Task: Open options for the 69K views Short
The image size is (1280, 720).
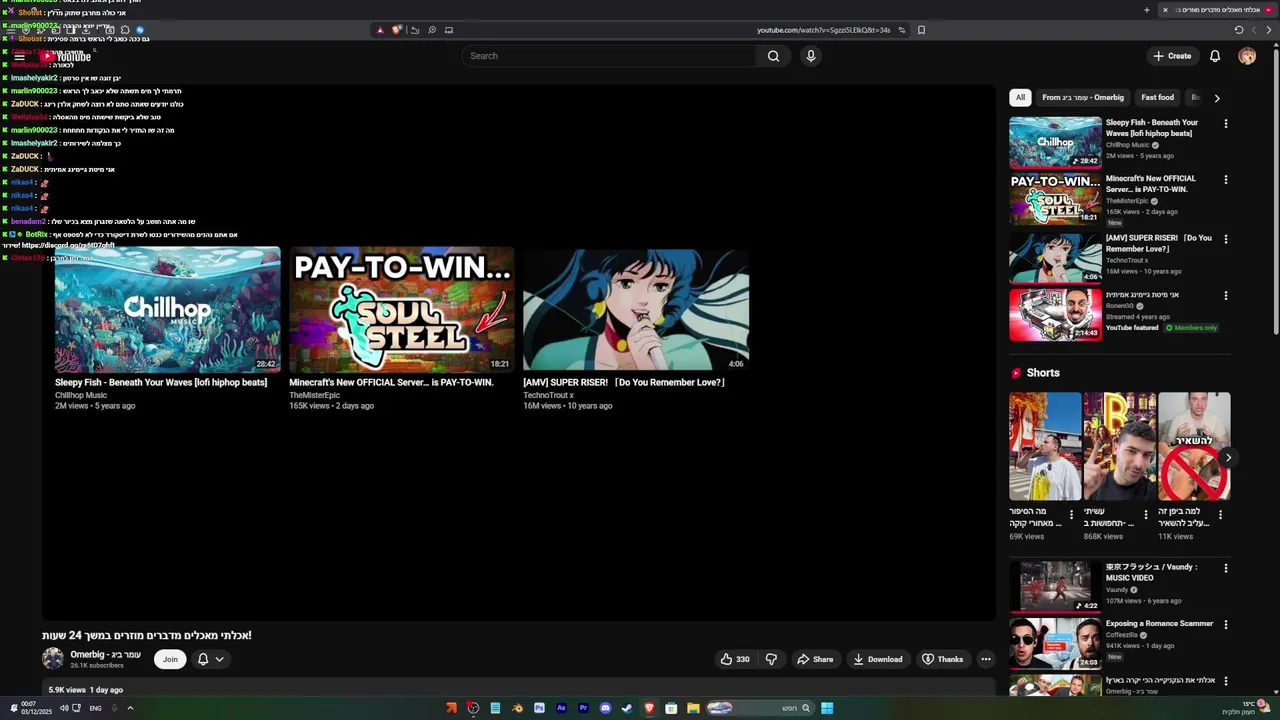Action: tap(1071, 515)
